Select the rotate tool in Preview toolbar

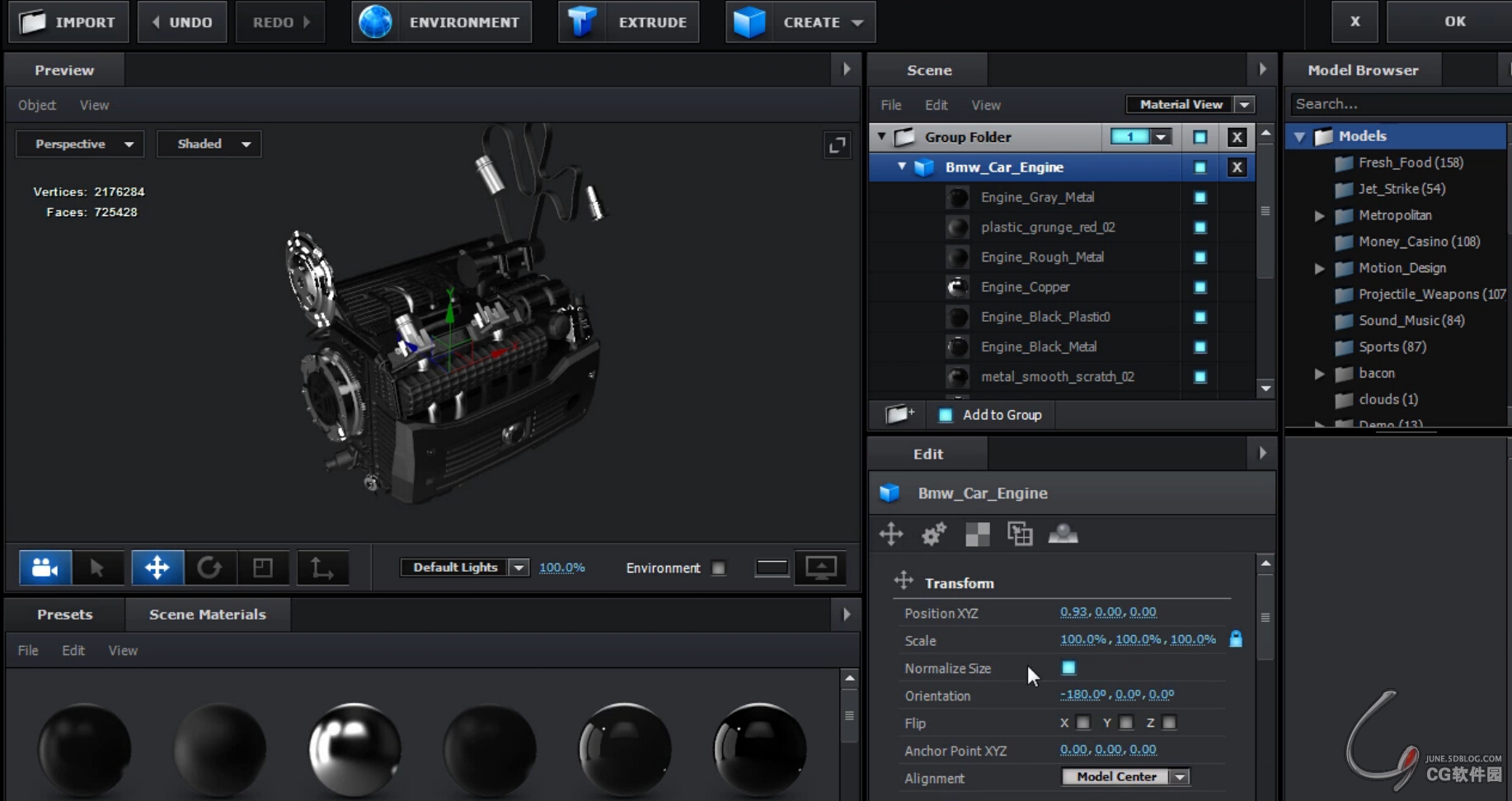click(x=210, y=568)
